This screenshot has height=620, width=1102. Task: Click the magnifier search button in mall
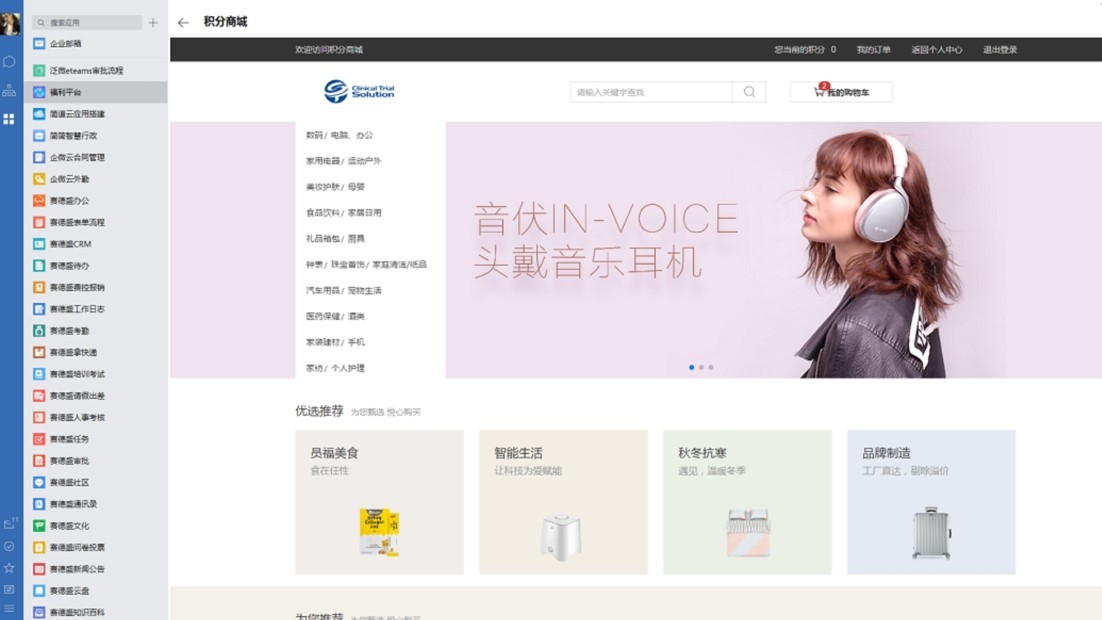tap(749, 92)
